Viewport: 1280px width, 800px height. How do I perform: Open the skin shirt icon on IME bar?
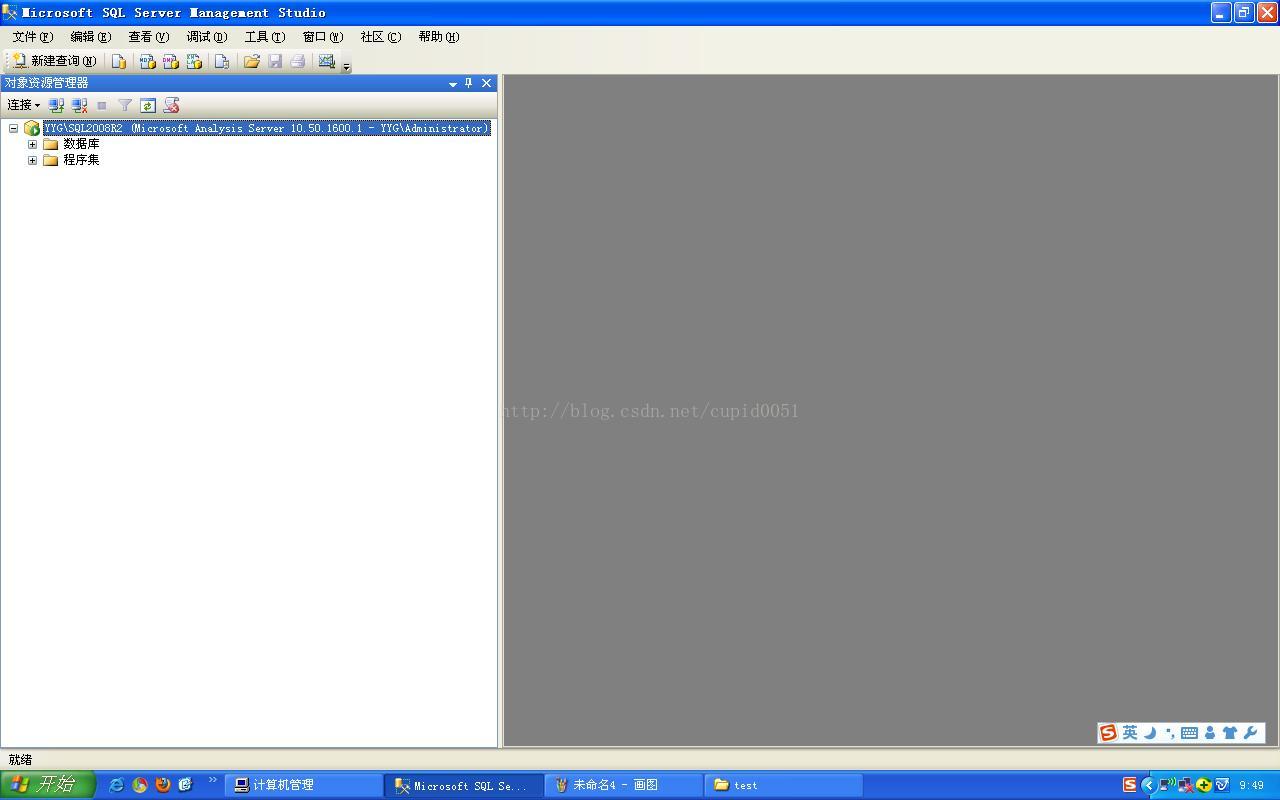pyautogui.click(x=1230, y=733)
